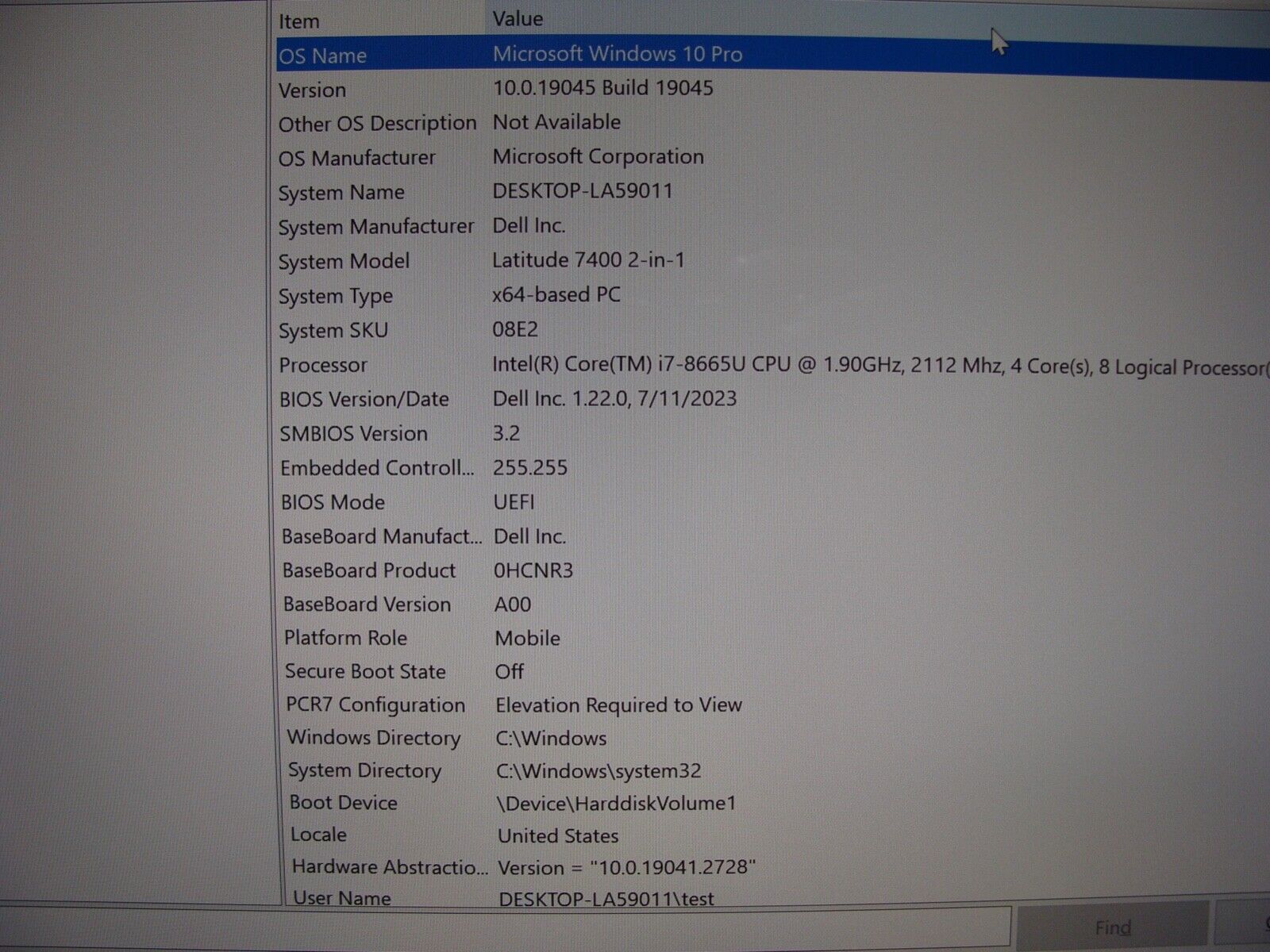1270x952 pixels.
Task: Select the BIOS Mode row
Action: [x=333, y=502]
